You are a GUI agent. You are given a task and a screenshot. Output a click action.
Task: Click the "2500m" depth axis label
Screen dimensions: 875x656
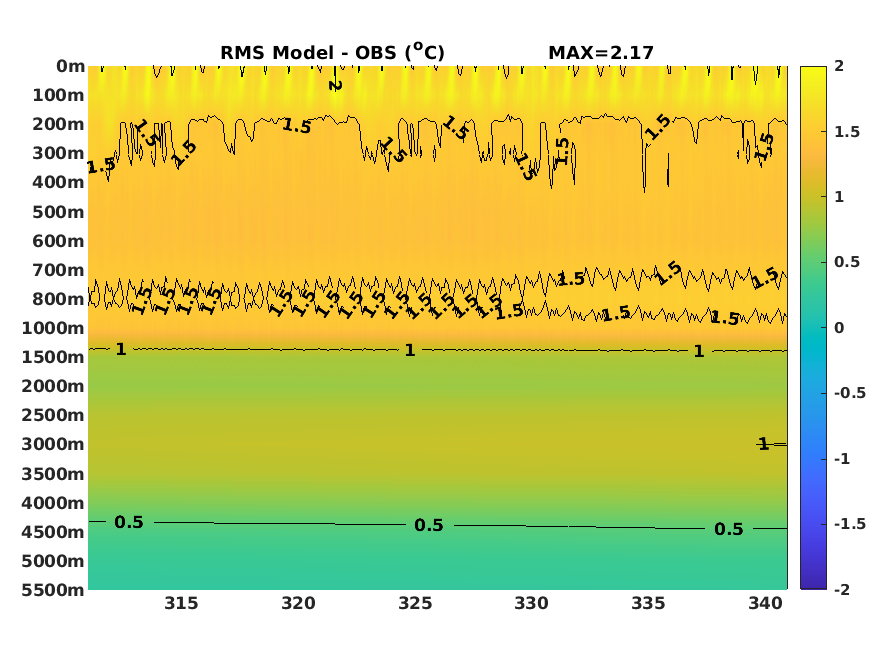pyautogui.click(x=53, y=415)
